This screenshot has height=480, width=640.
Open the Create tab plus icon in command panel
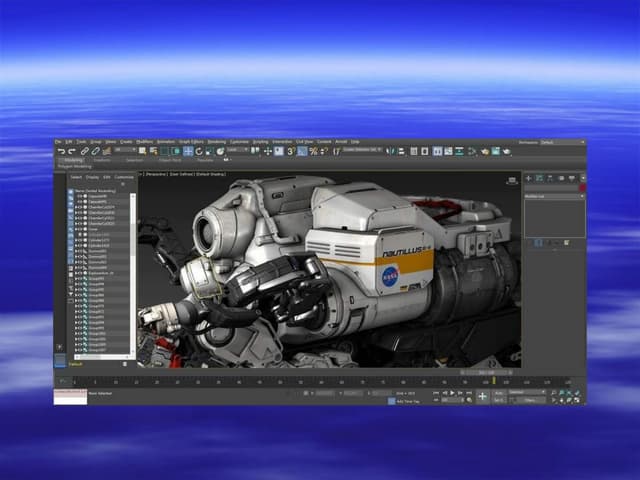(x=529, y=178)
